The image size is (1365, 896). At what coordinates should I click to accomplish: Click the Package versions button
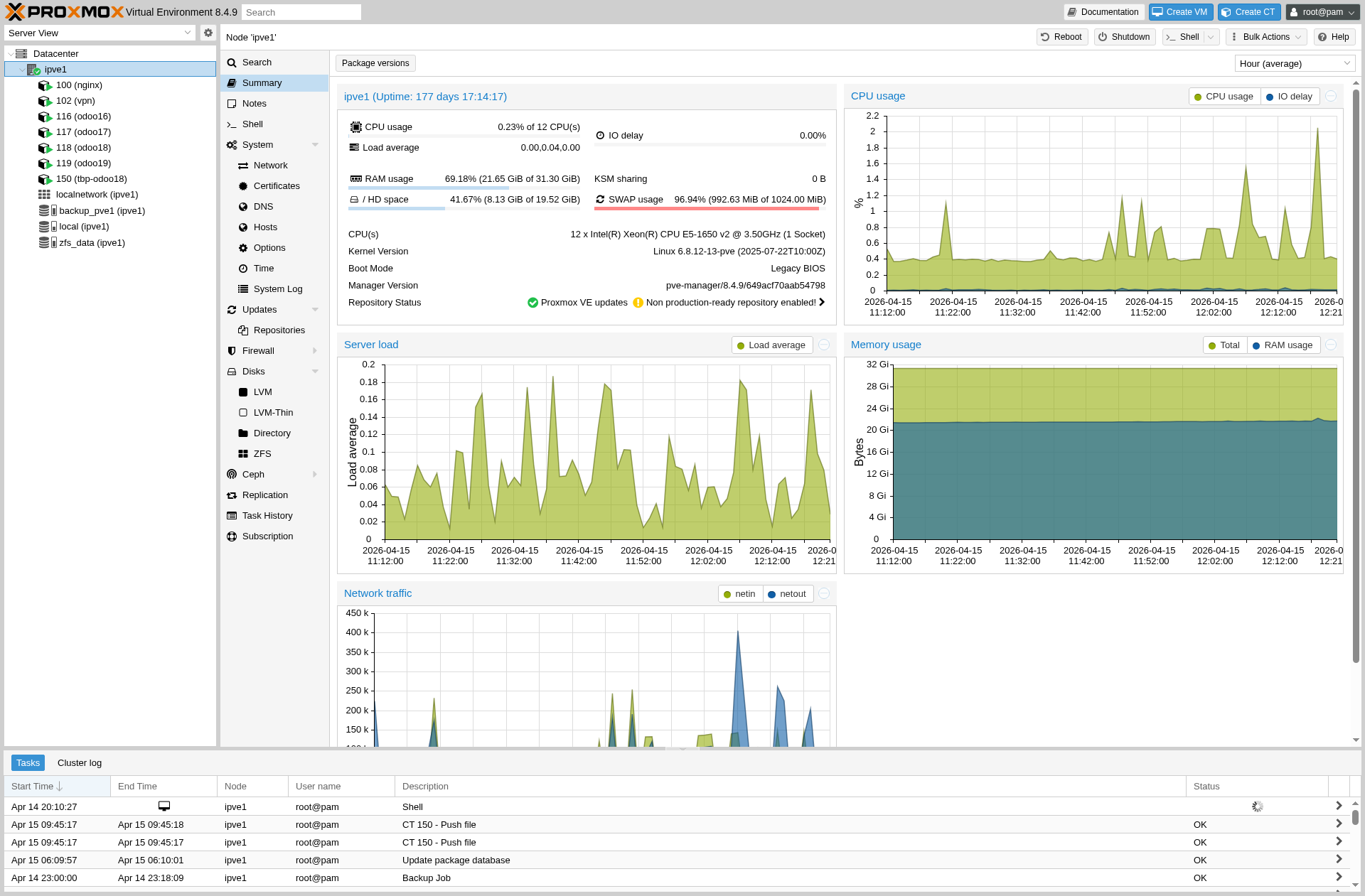(x=375, y=63)
